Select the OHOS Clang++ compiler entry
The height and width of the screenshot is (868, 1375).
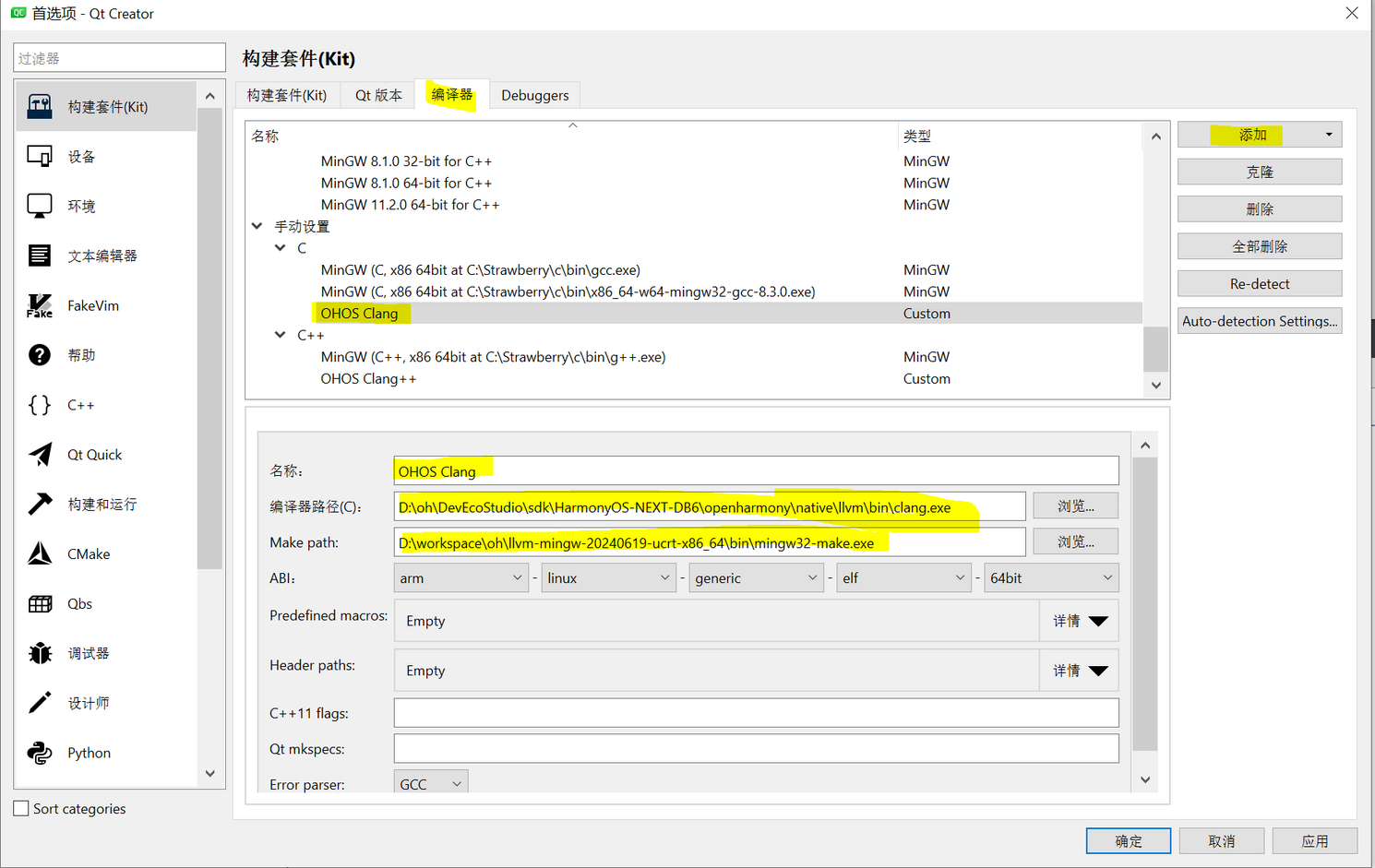click(x=367, y=378)
